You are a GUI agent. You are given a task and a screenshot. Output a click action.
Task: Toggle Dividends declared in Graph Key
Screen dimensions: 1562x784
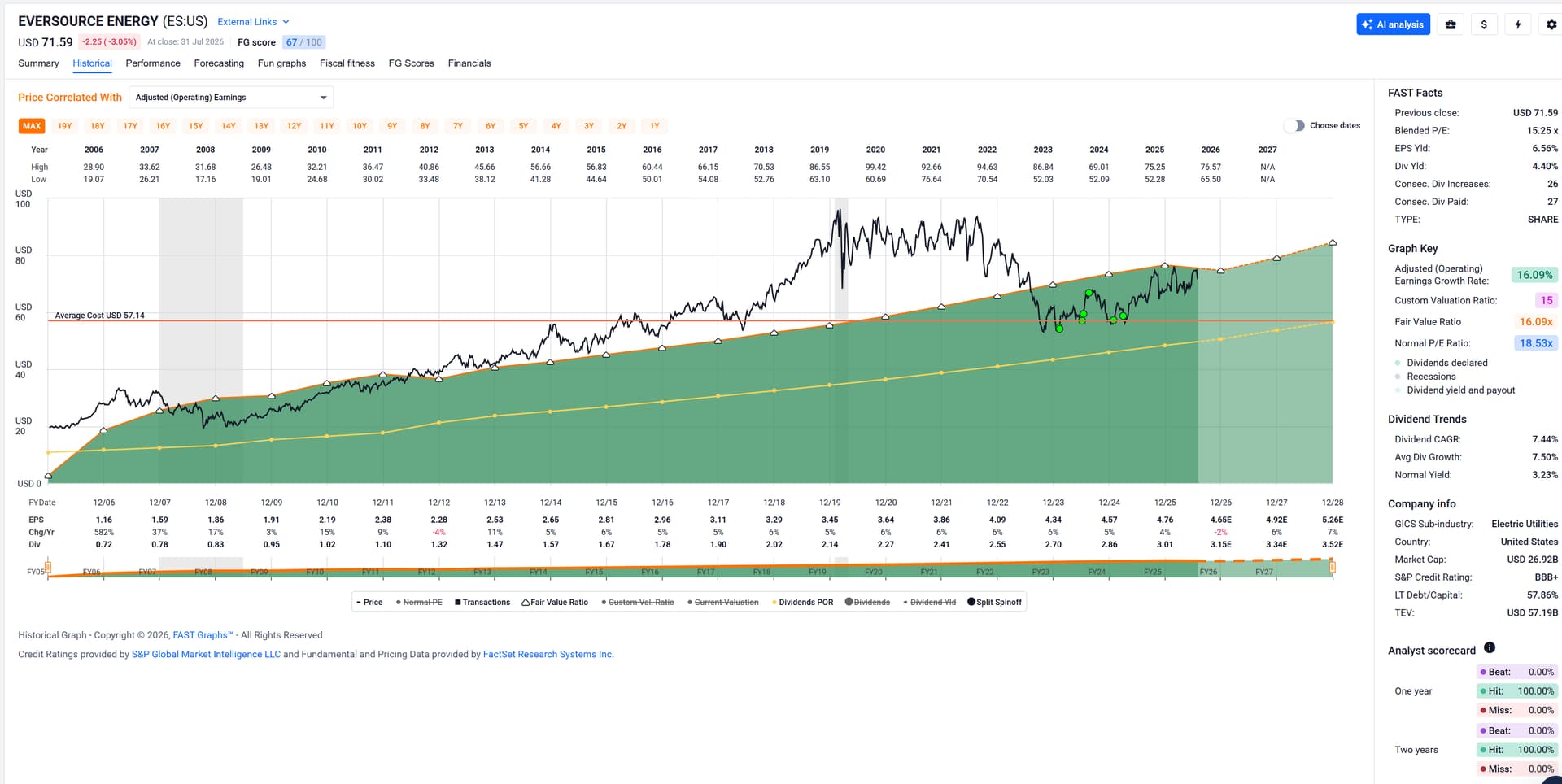[1442, 363]
